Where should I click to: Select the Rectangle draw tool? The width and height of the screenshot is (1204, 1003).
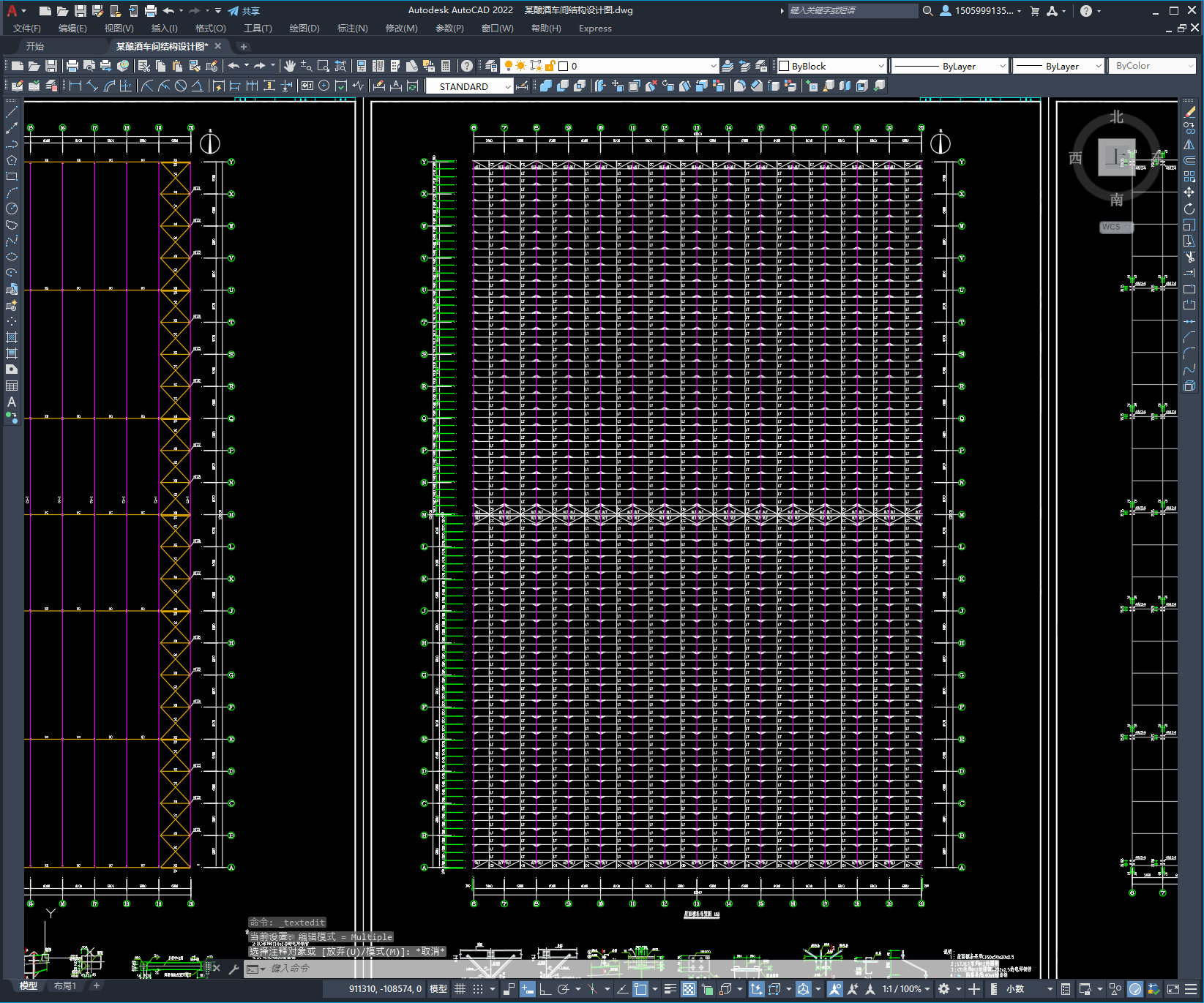click(12, 176)
